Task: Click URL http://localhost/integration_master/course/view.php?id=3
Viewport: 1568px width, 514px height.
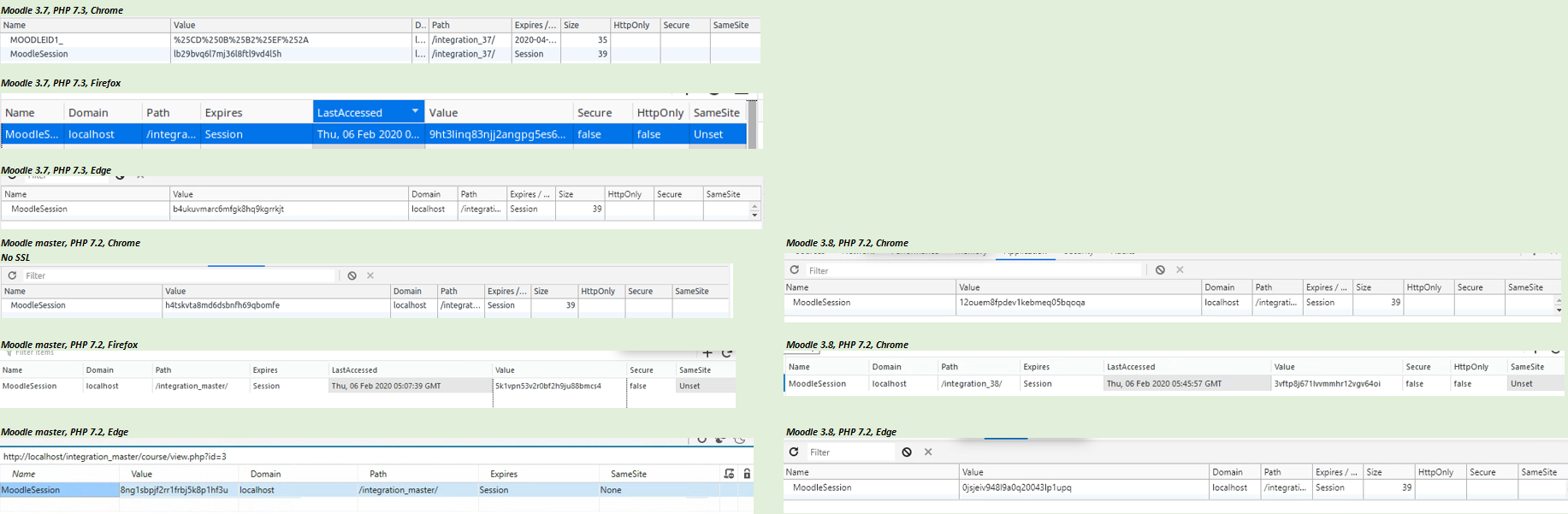Action: [x=115, y=456]
